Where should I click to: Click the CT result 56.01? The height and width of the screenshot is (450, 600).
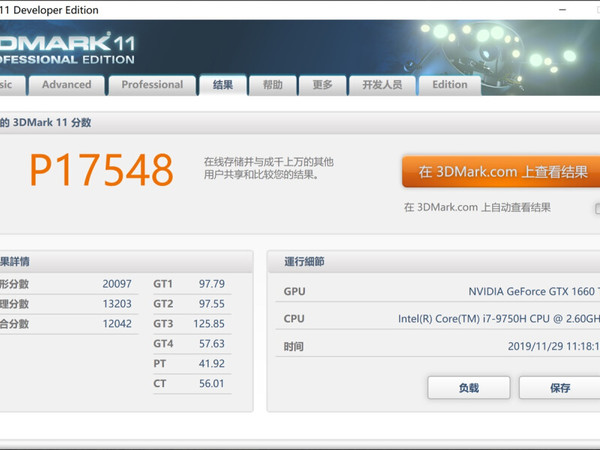(212, 383)
